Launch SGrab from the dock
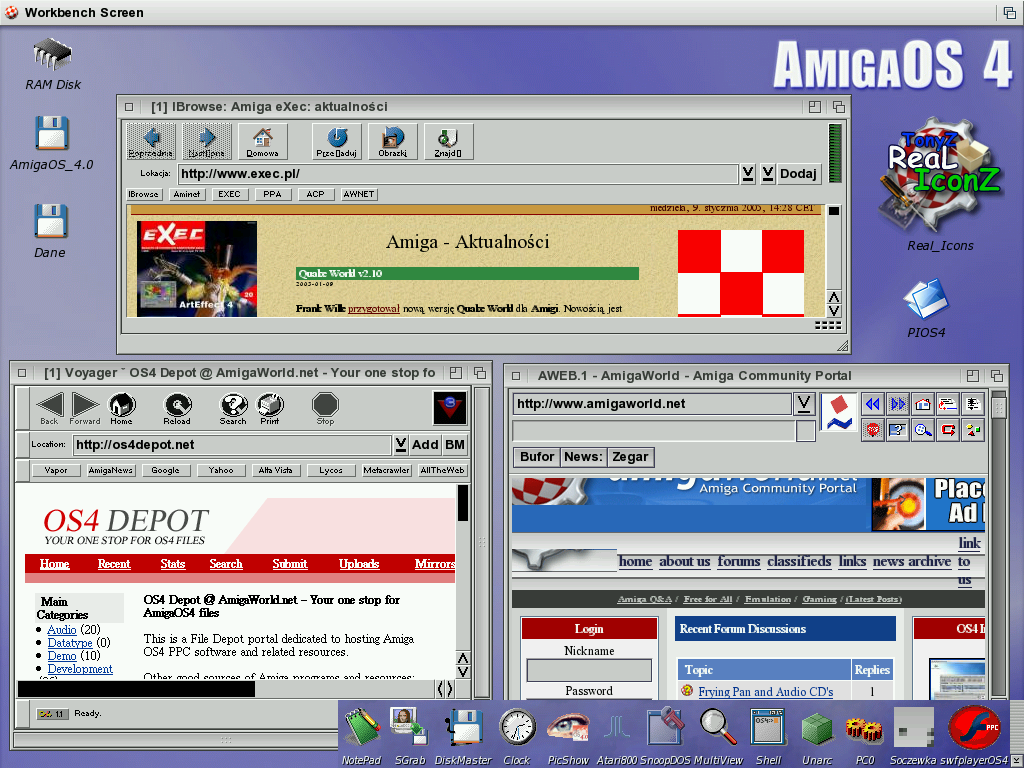 point(410,735)
